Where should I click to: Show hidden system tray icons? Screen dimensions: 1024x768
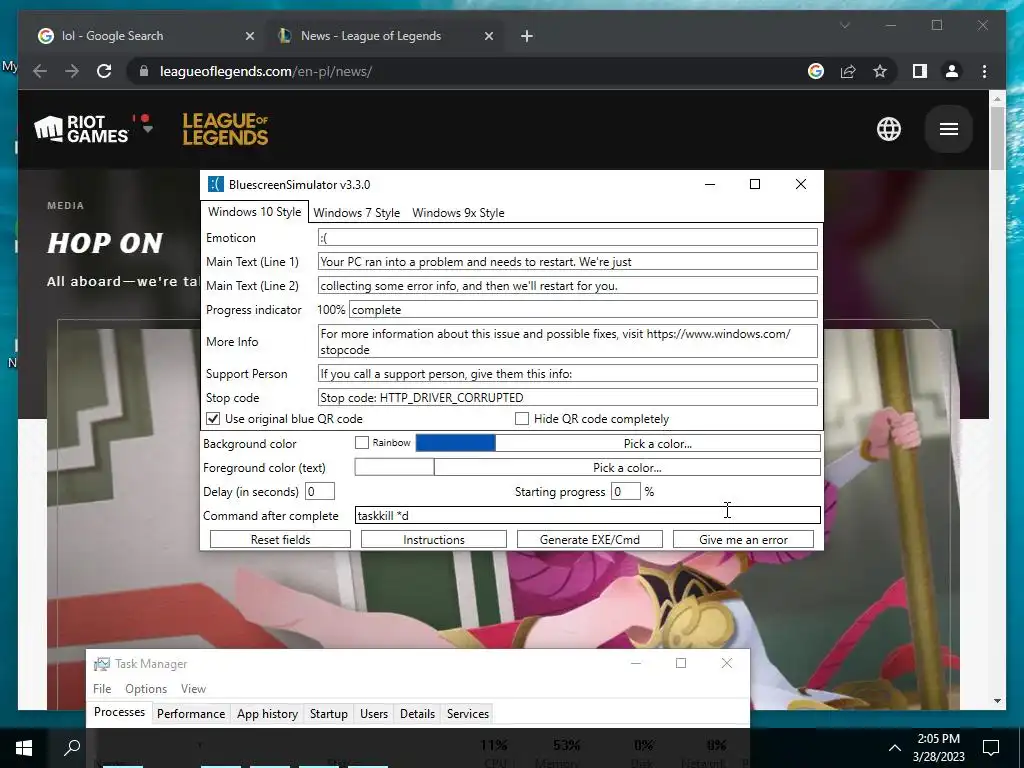click(x=895, y=748)
